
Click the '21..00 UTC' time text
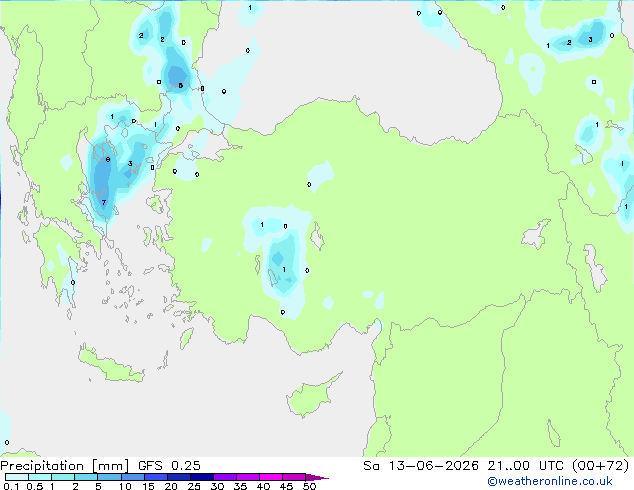click(x=525, y=466)
